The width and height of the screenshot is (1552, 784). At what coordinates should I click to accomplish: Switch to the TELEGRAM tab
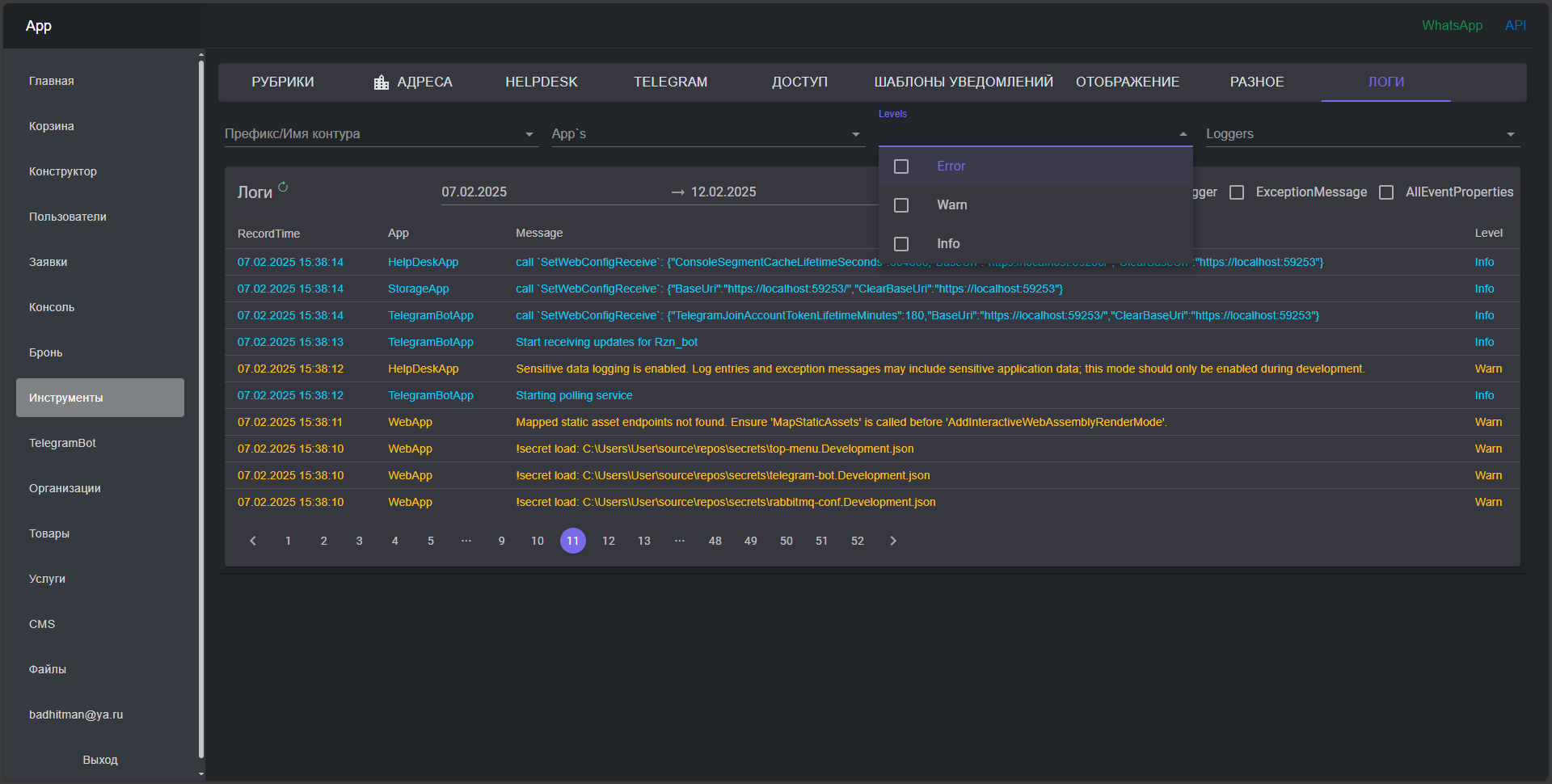tap(671, 82)
